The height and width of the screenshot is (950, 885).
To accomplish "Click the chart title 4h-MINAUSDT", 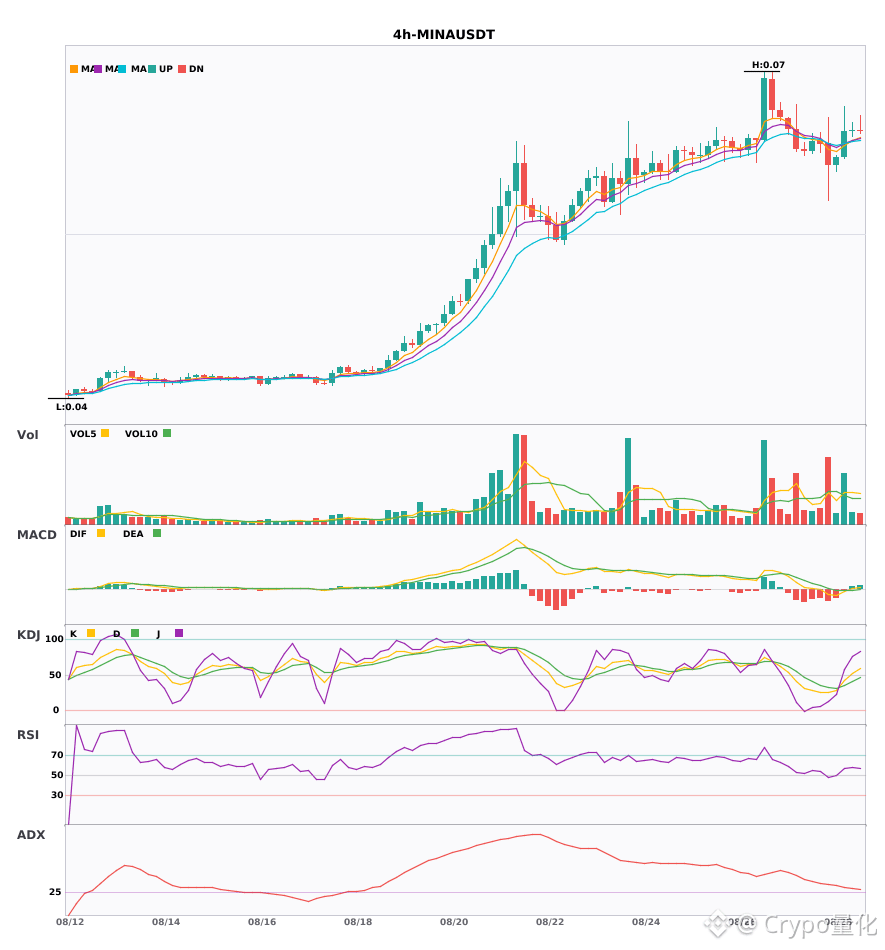I will coord(444,35).
